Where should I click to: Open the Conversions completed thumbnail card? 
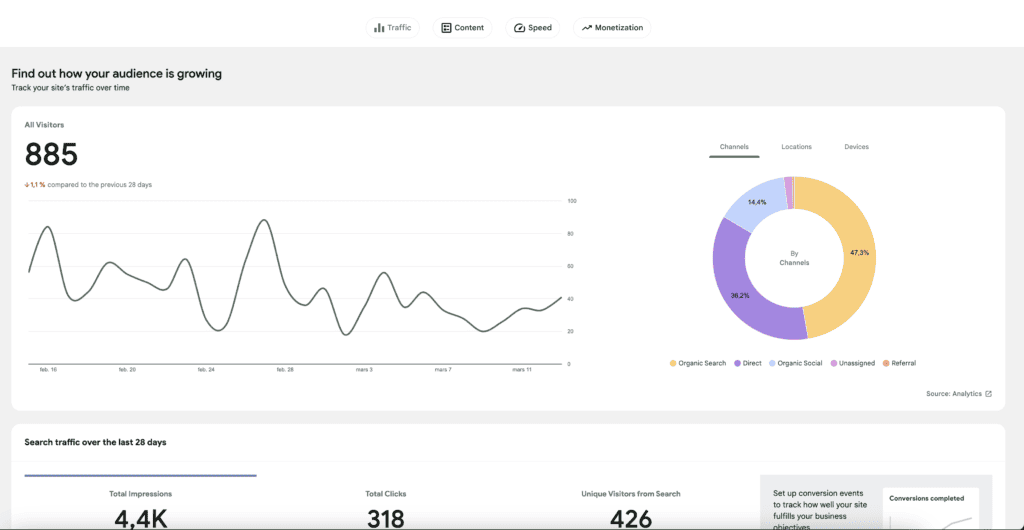(x=931, y=508)
